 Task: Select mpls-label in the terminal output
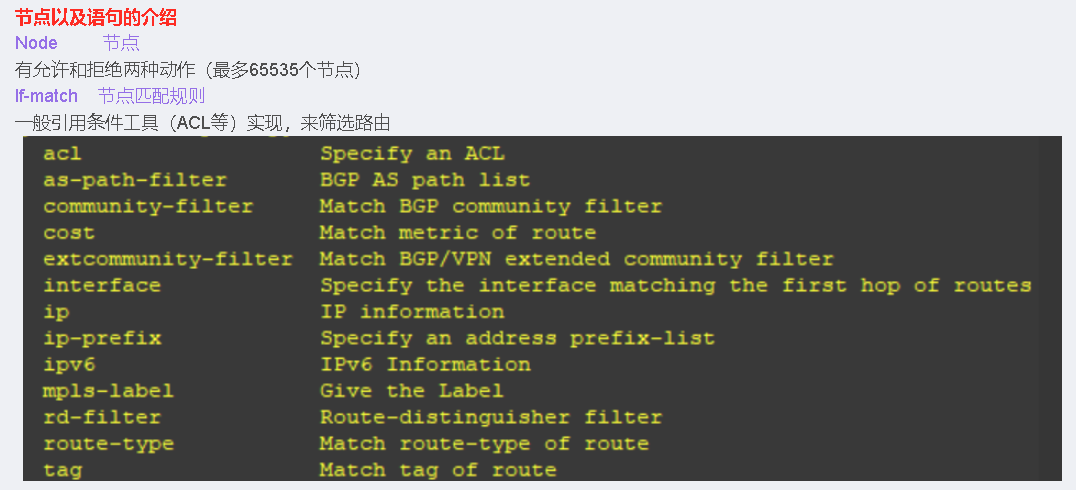point(108,391)
